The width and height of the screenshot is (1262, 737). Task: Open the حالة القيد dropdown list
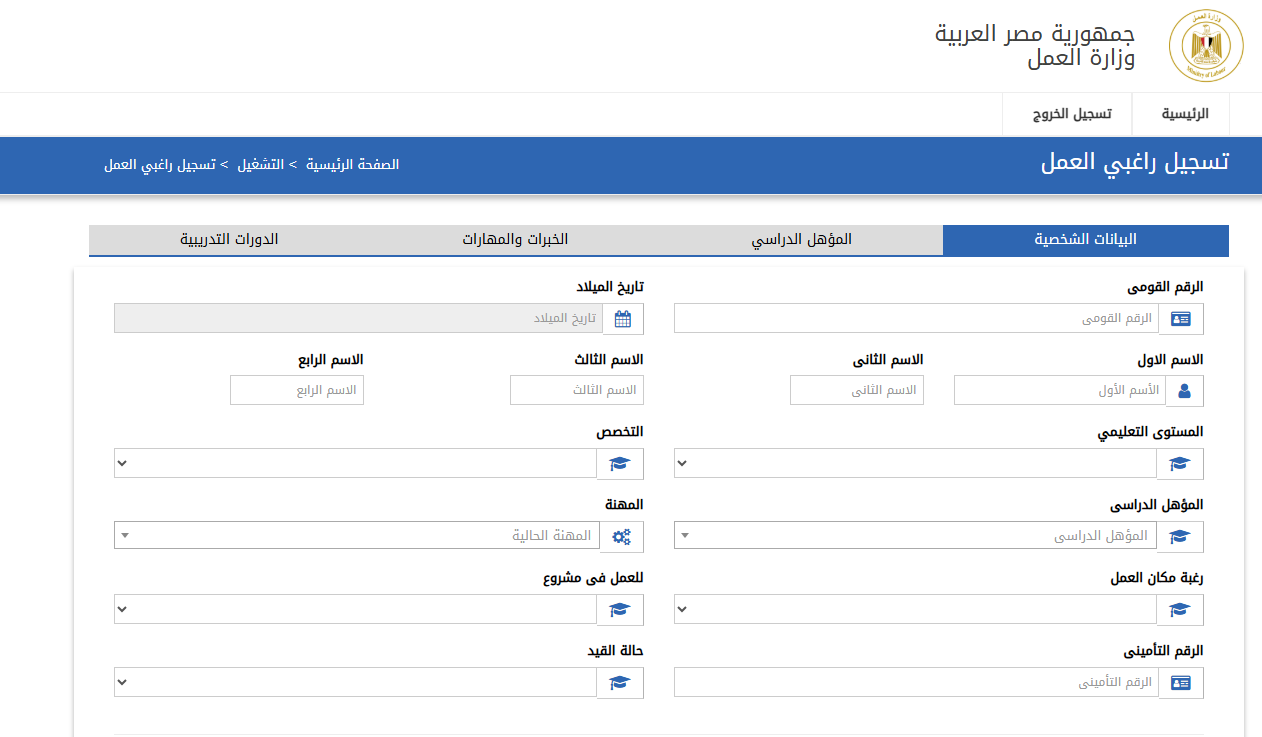tap(355, 683)
